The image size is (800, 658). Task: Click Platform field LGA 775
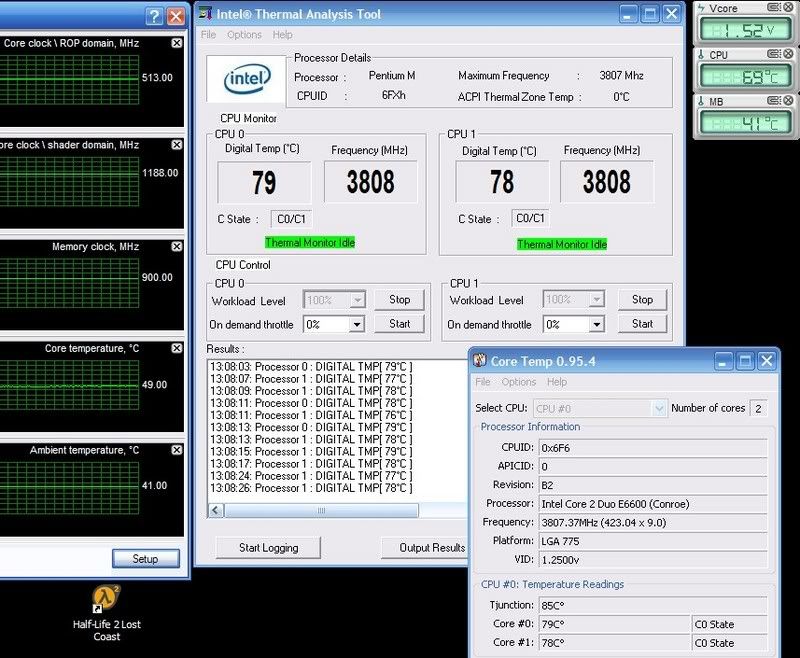click(653, 541)
